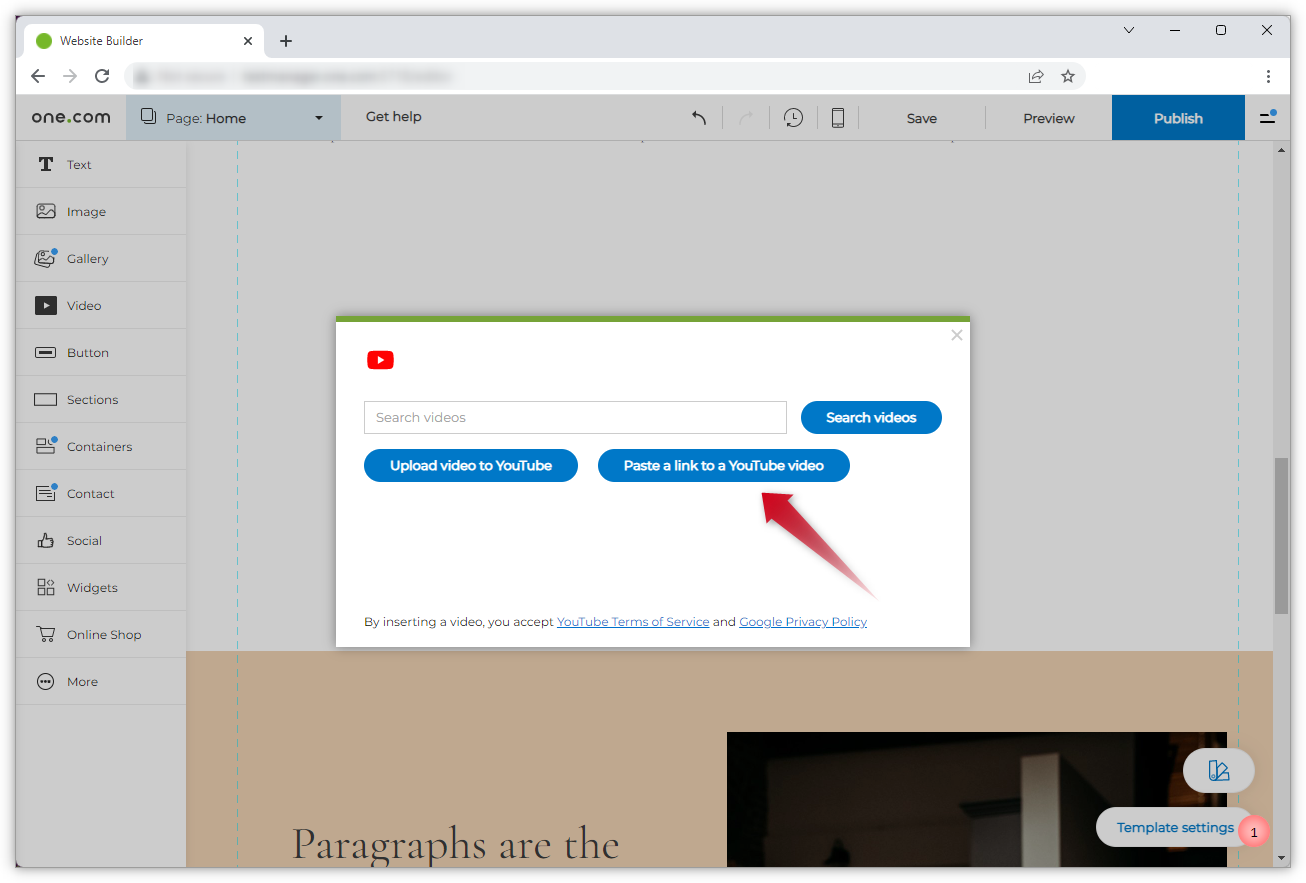1306x883 pixels.
Task: Click the Search videos input field
Action: pyautogui.click(x=575, y=418)
